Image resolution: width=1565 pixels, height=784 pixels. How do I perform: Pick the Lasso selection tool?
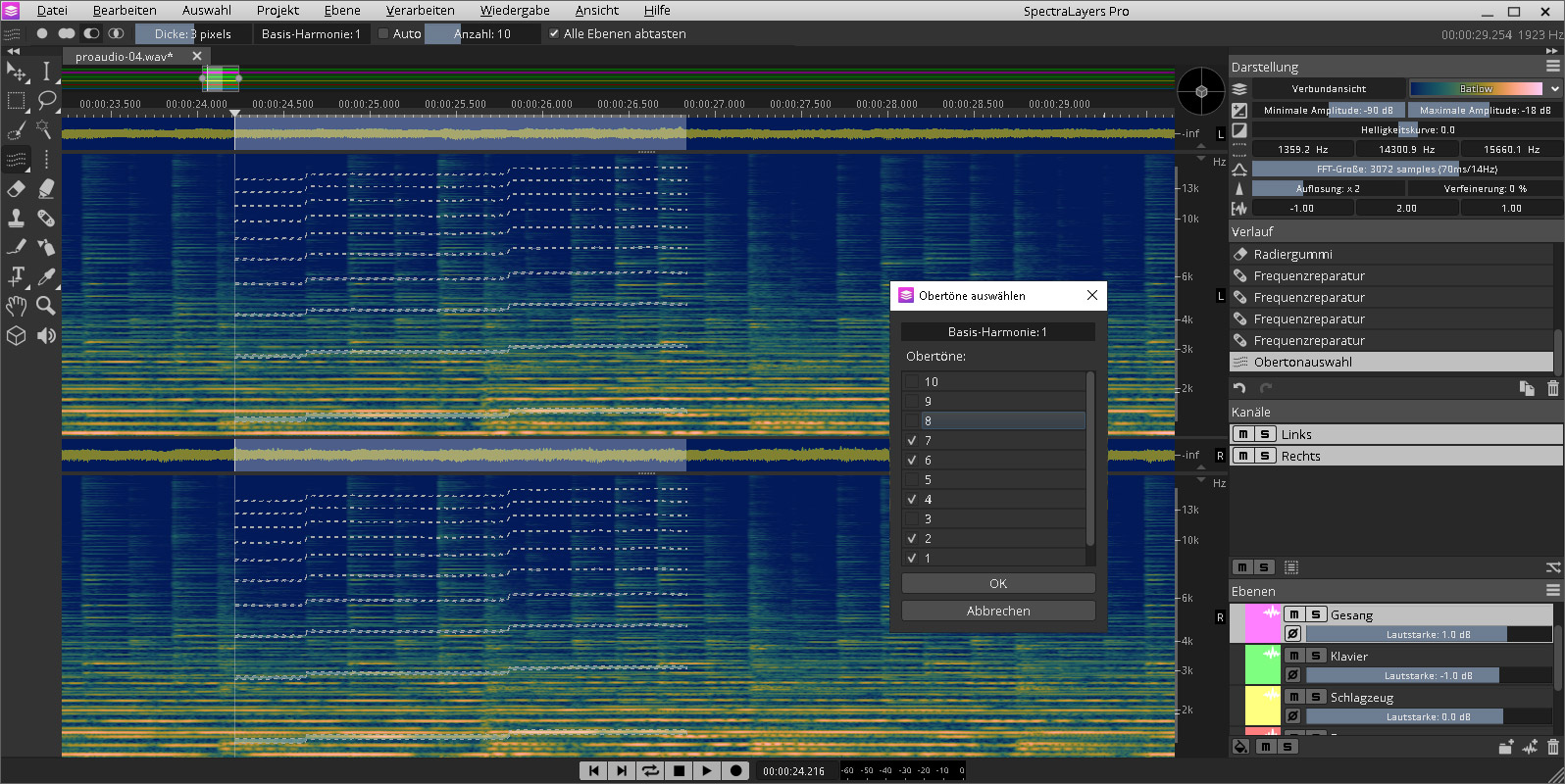tap(46, 100)
